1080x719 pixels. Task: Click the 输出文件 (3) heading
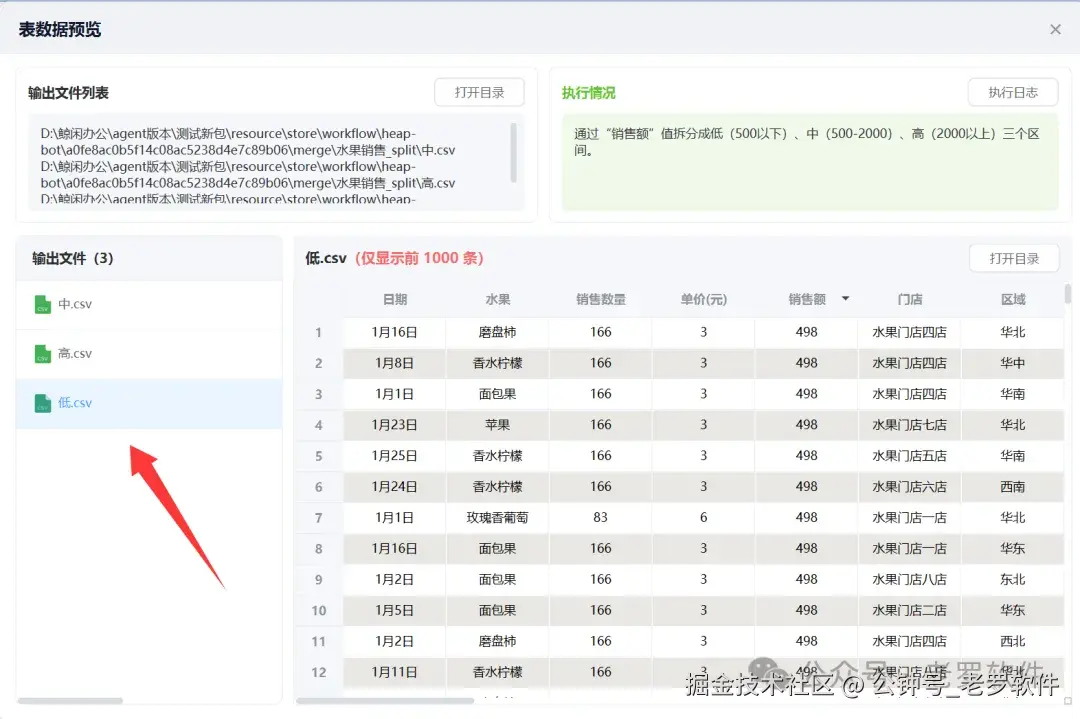pos(72,258)
